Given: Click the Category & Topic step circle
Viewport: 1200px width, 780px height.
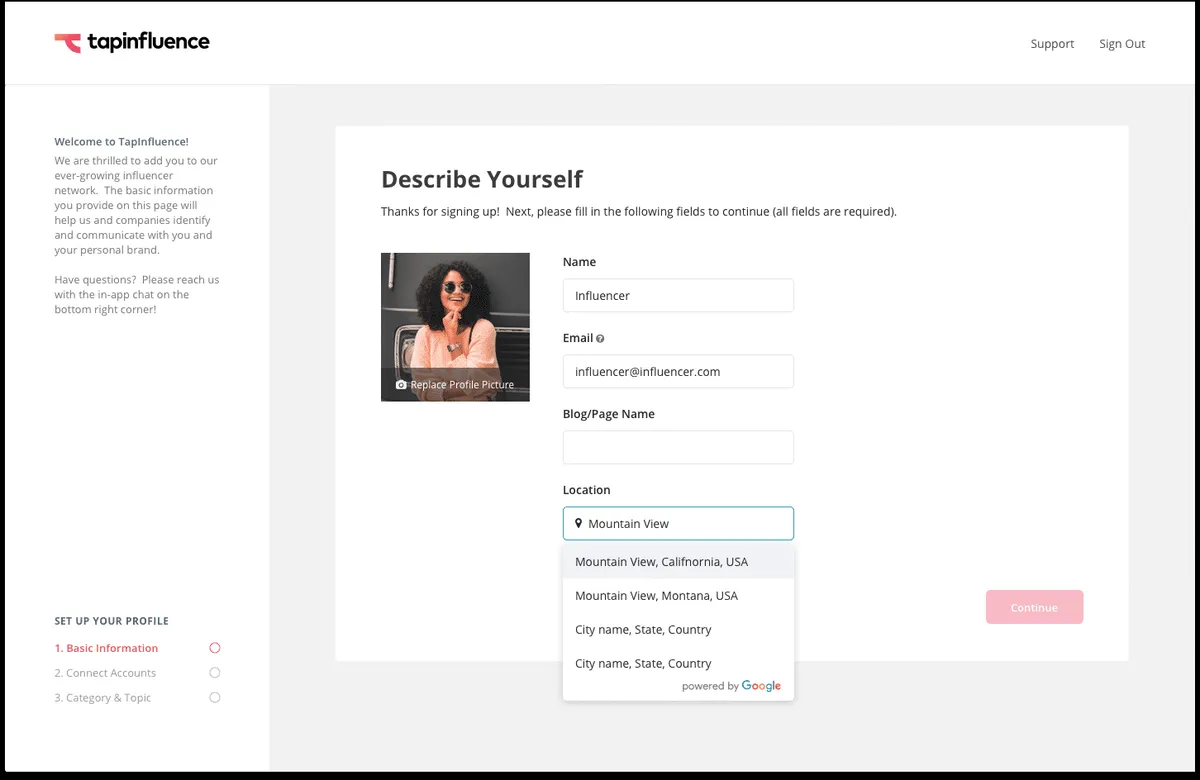Looking at the screenshot, I should pos(215,698).
